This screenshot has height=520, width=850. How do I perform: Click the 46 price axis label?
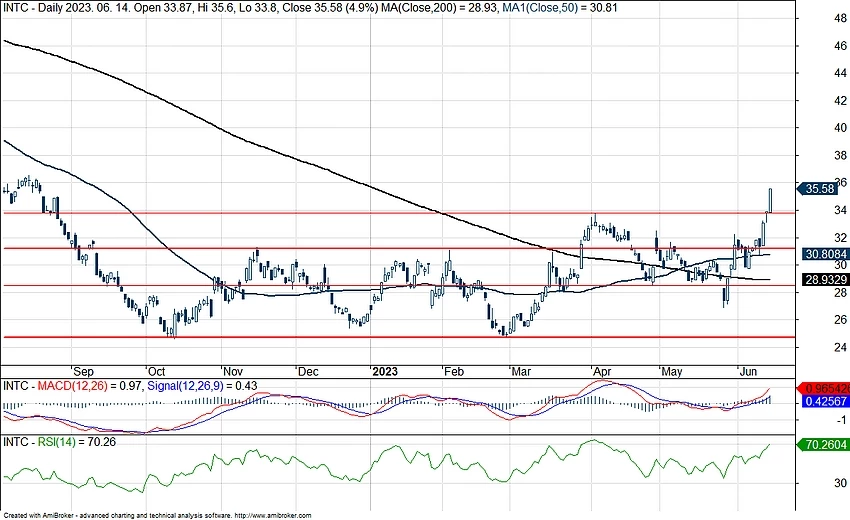(x=840, y=46)
